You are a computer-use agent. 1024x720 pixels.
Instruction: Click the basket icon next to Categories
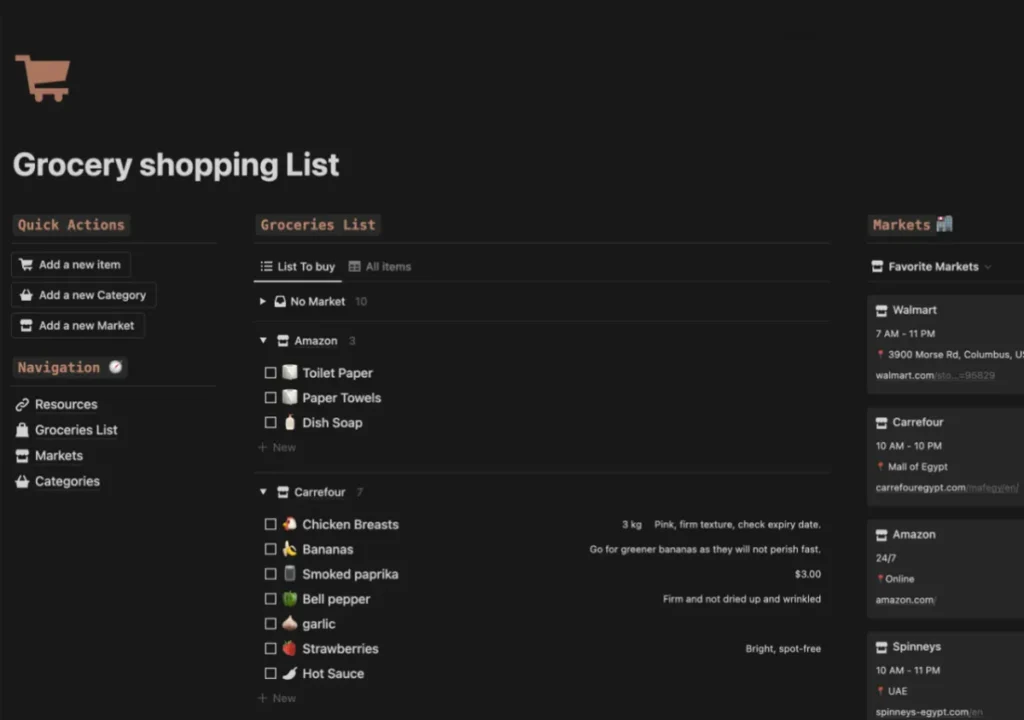click(22, 482)
